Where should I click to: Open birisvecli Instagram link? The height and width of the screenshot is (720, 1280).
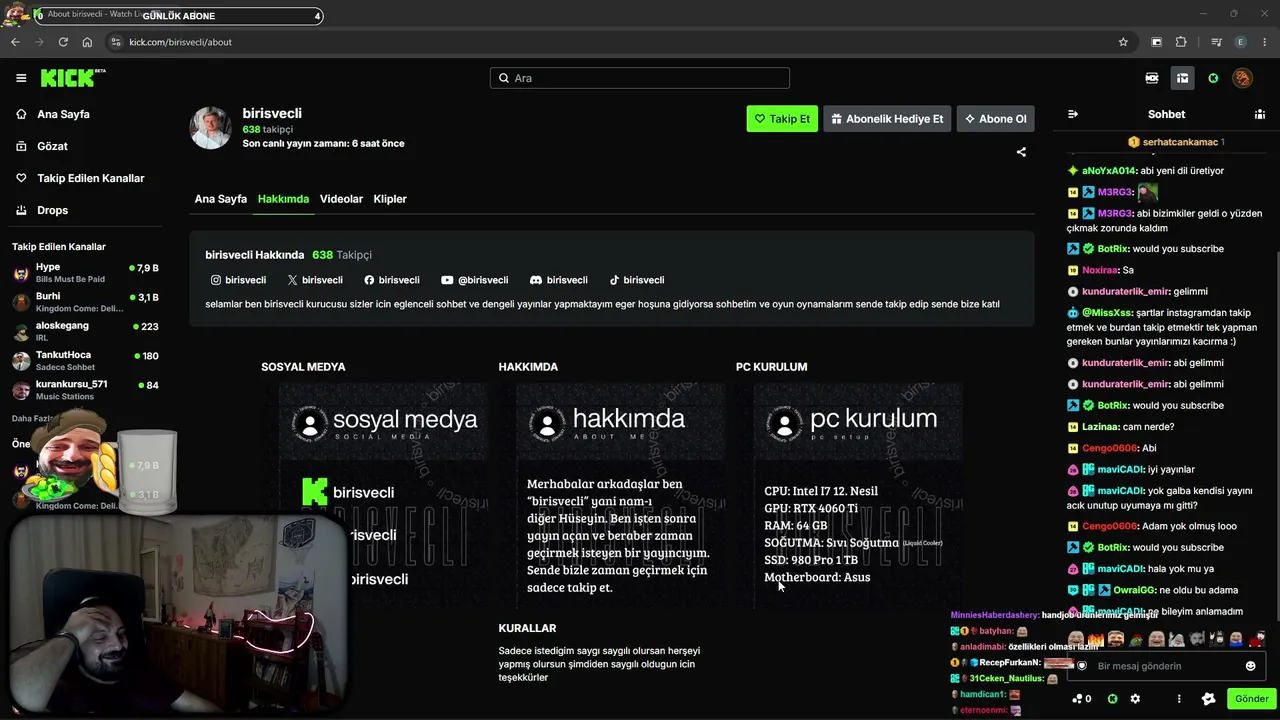click(x=238, y=280)
